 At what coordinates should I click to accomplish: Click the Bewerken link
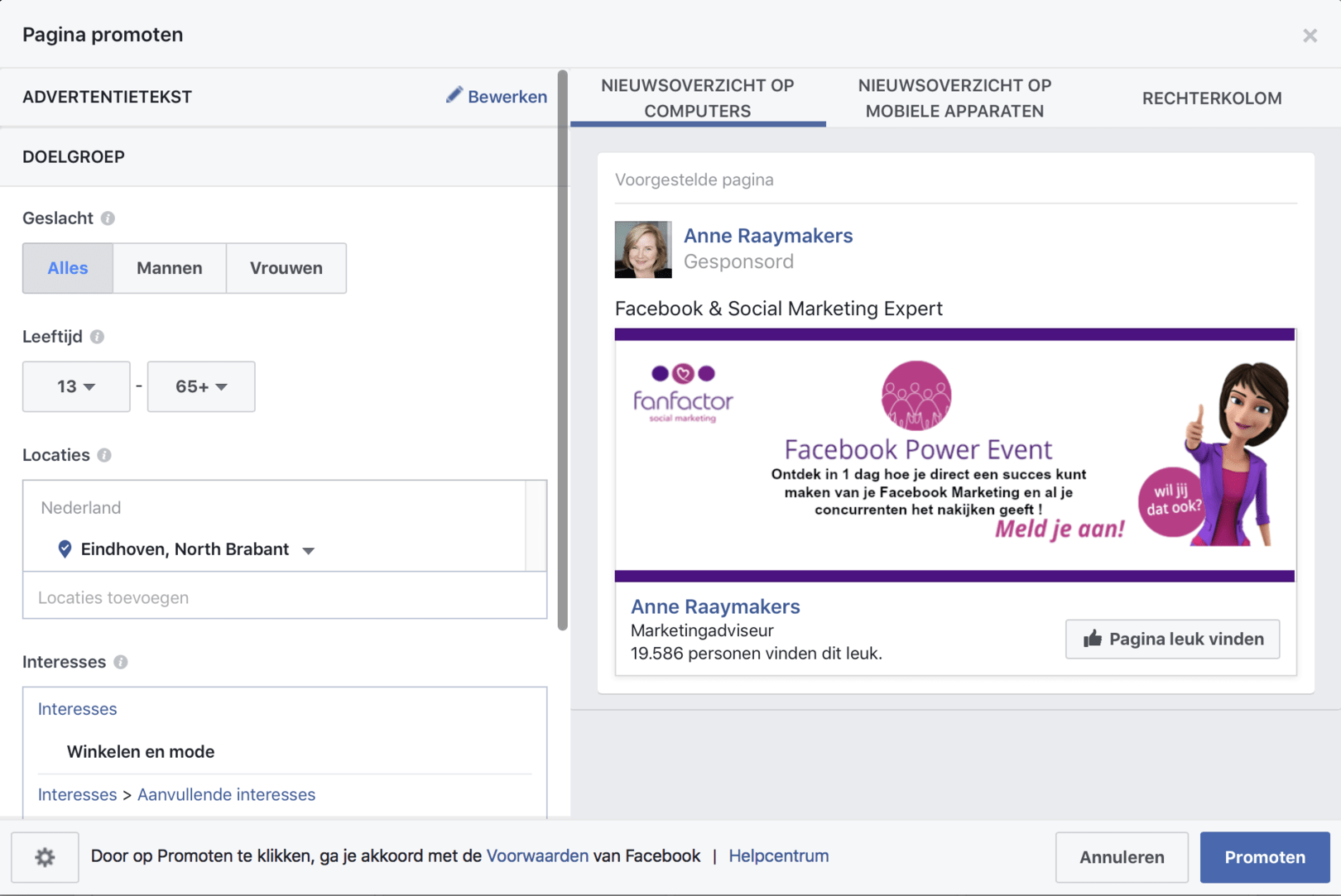point(507,97)
